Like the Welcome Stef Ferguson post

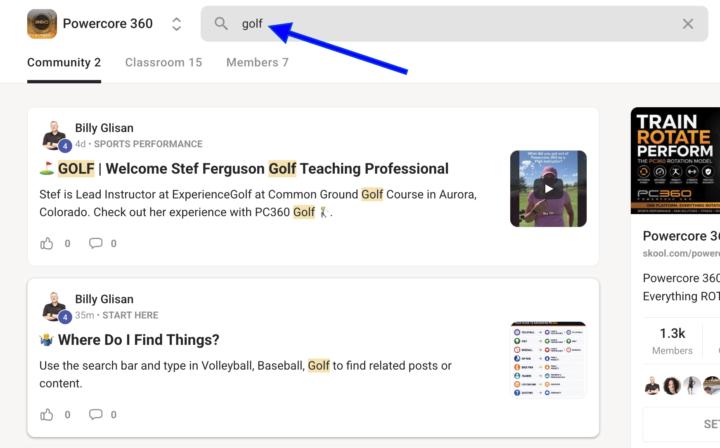coord(47,243)
